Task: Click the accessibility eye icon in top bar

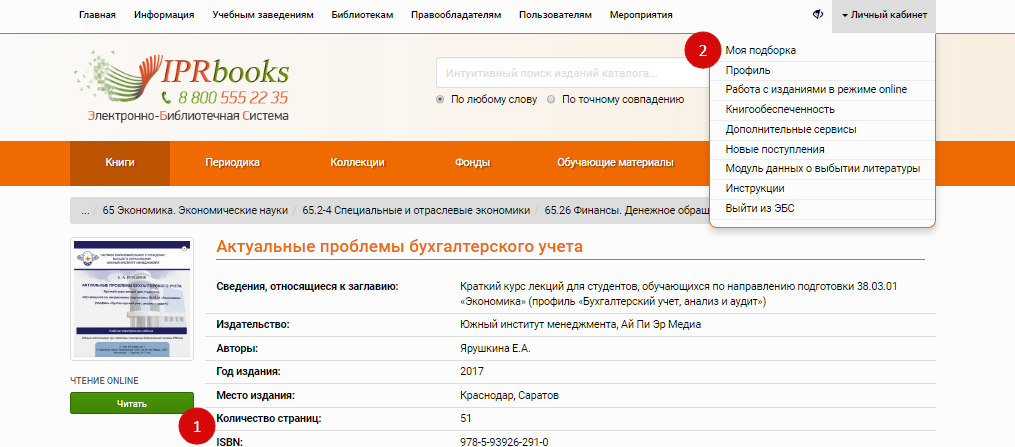Action: [x=818, y=15]
